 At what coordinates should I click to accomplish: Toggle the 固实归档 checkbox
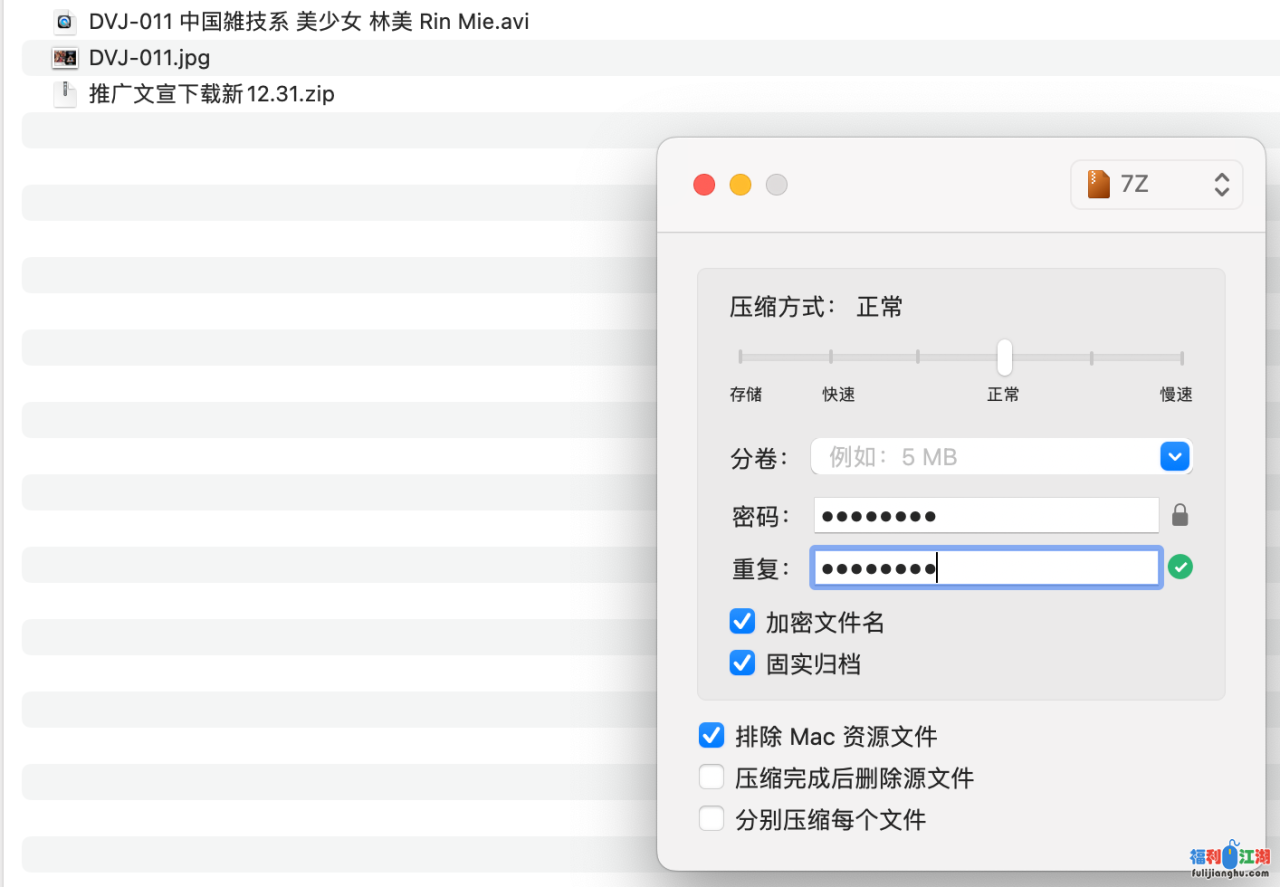tap(742, 663)
